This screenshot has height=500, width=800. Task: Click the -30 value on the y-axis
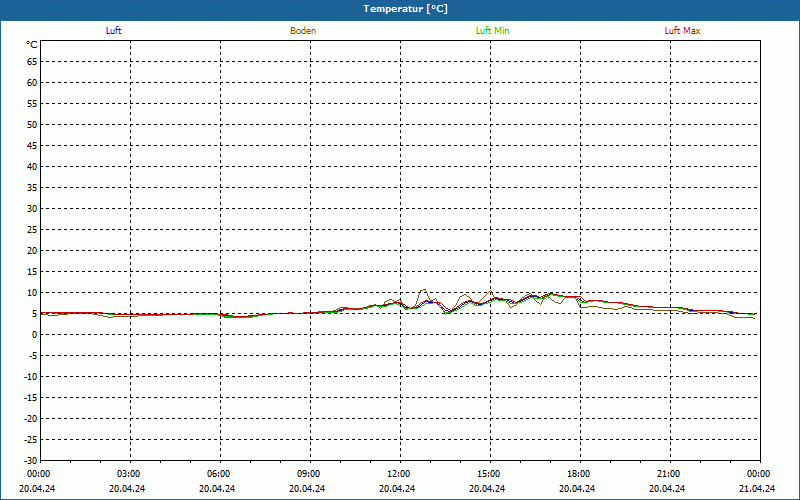pyautogui.click(x=31, y=460)
